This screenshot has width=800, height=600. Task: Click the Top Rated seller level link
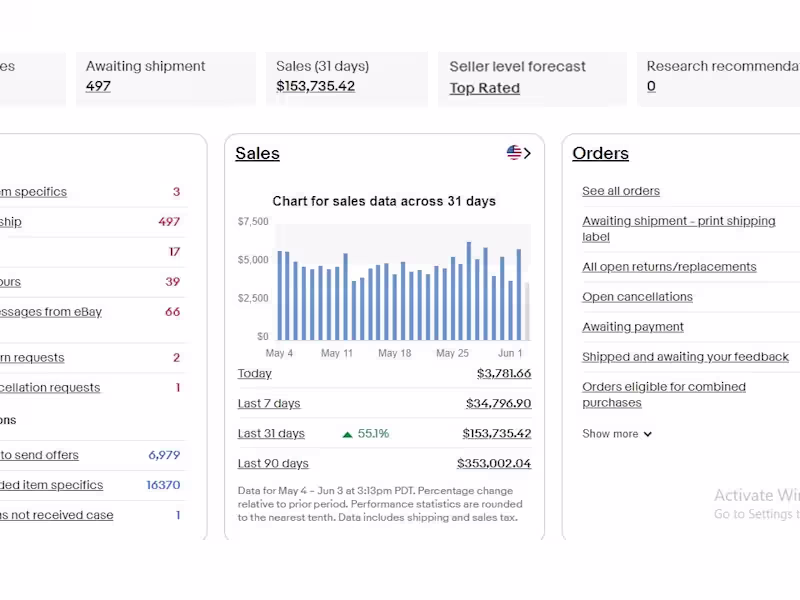pos(484,88)
